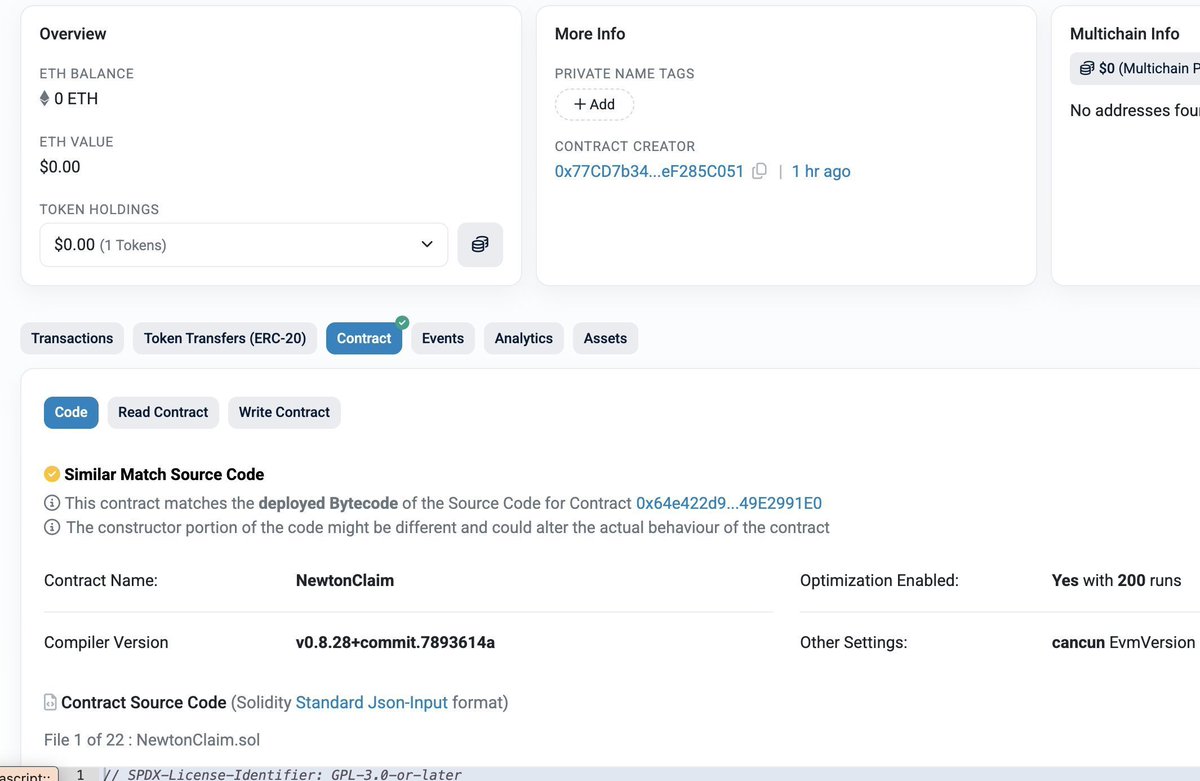The width and height of the screenshot is (1200, 781).
Task: Switch to the Token Transfers (ERC-20) tab
Action: tap(225, 338)
